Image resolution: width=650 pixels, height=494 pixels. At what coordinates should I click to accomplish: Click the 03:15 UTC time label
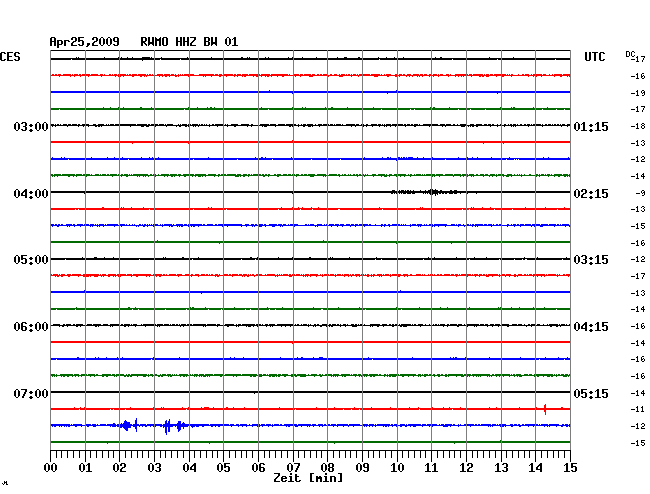(x=591, y=260)
